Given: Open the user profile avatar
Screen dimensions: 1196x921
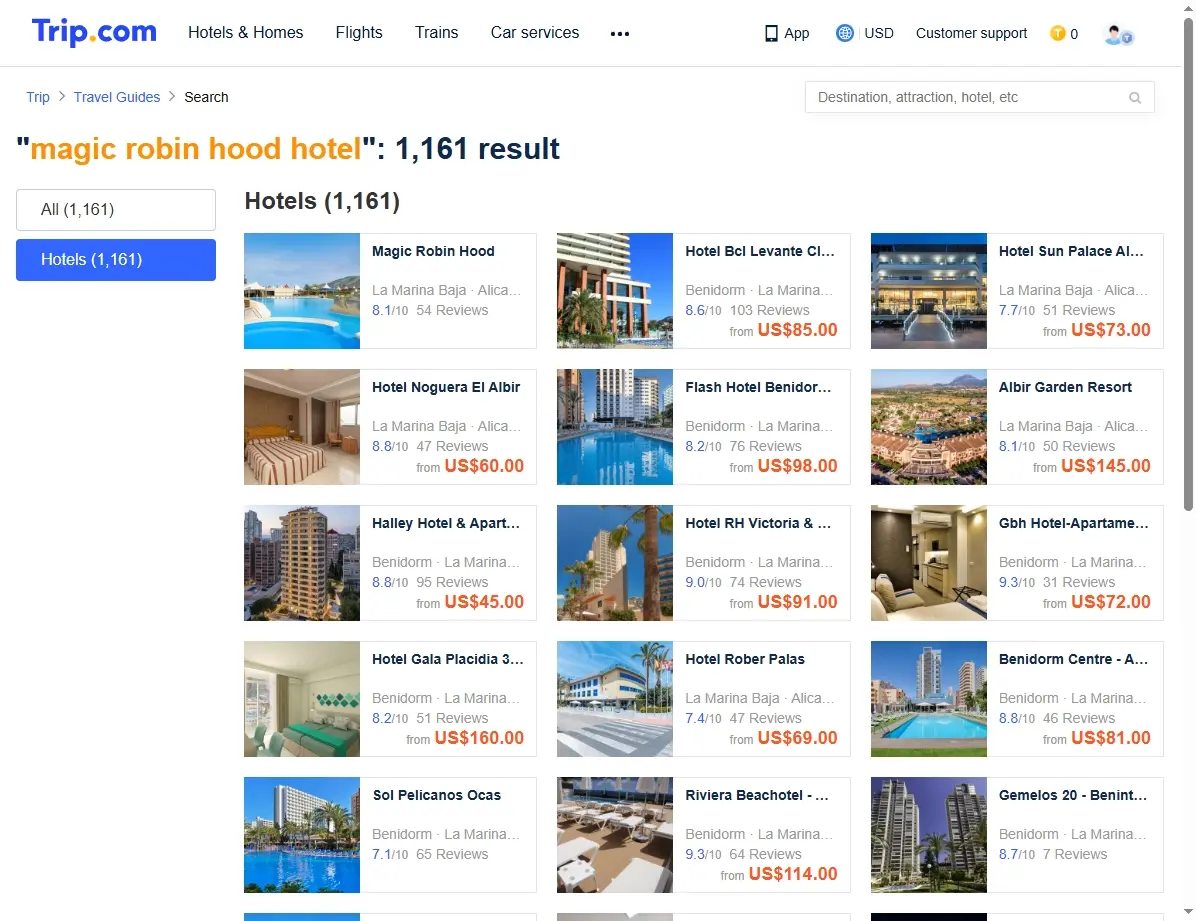Looking at the screenshot, I should click(1119, 34).
